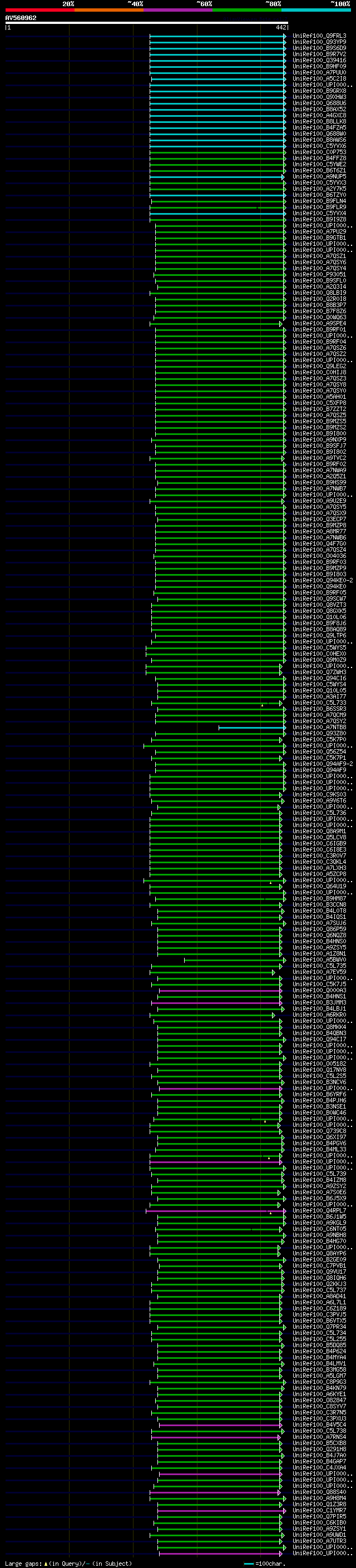
Task: Open hit UniRef100_Q9FRL3
Action: click(x=319, y=36)
